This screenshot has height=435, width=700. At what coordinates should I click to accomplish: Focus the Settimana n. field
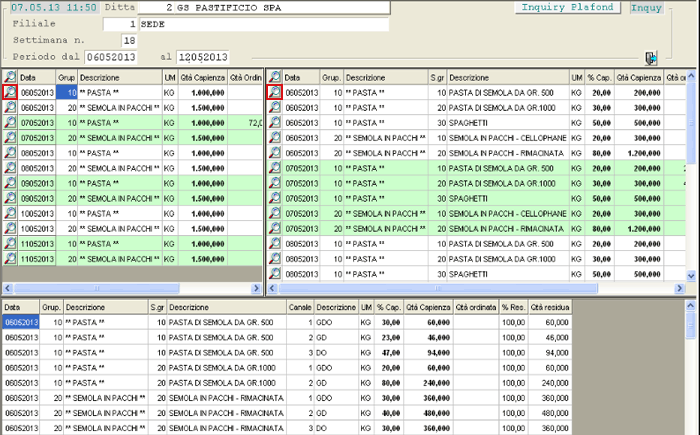129,41
